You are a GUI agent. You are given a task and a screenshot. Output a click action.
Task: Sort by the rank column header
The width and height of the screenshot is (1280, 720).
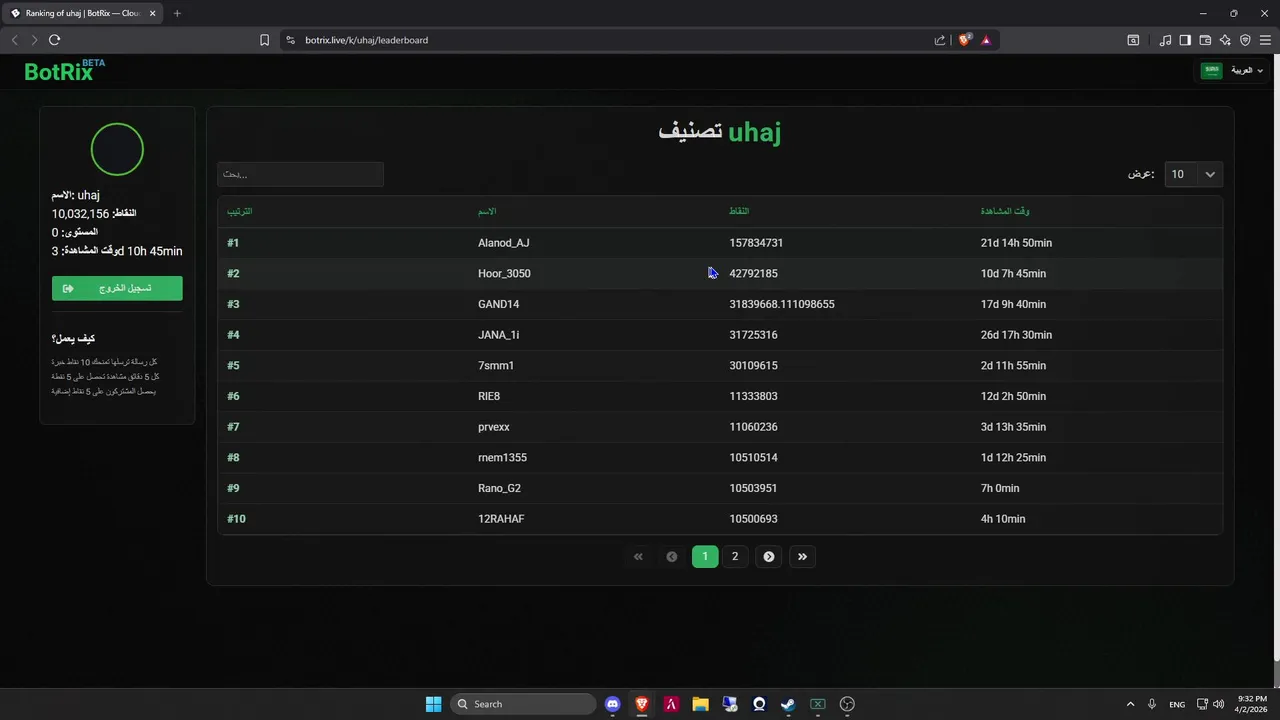click(x=239, y=211)
